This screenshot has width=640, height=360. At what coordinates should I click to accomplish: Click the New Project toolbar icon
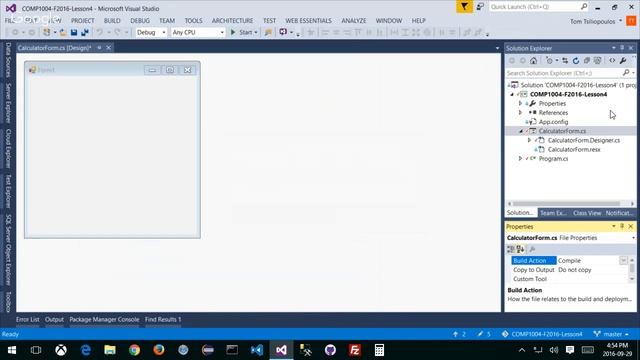click(x=47, y=32)
